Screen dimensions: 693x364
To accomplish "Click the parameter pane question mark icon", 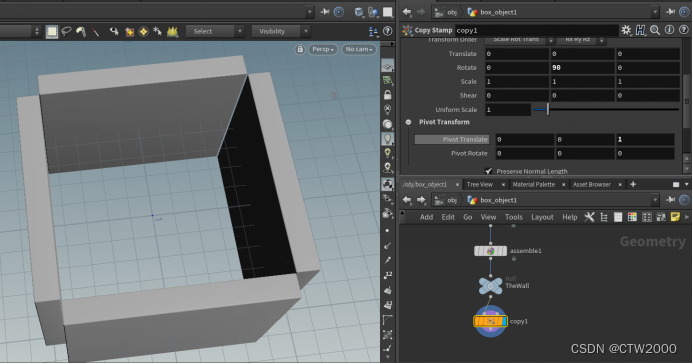I will (x=684, y=30).
